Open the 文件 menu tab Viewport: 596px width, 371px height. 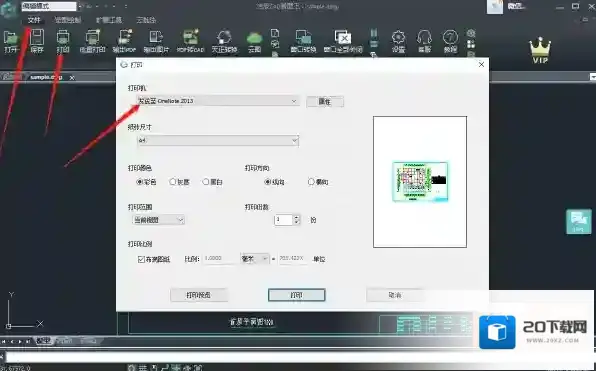[x=34, y=20]
